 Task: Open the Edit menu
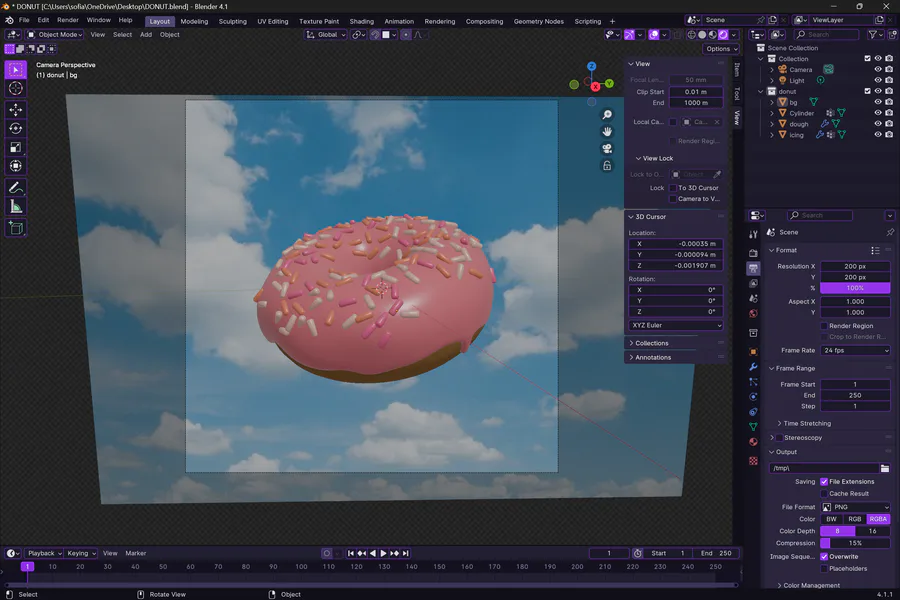[x=43, y=20]
